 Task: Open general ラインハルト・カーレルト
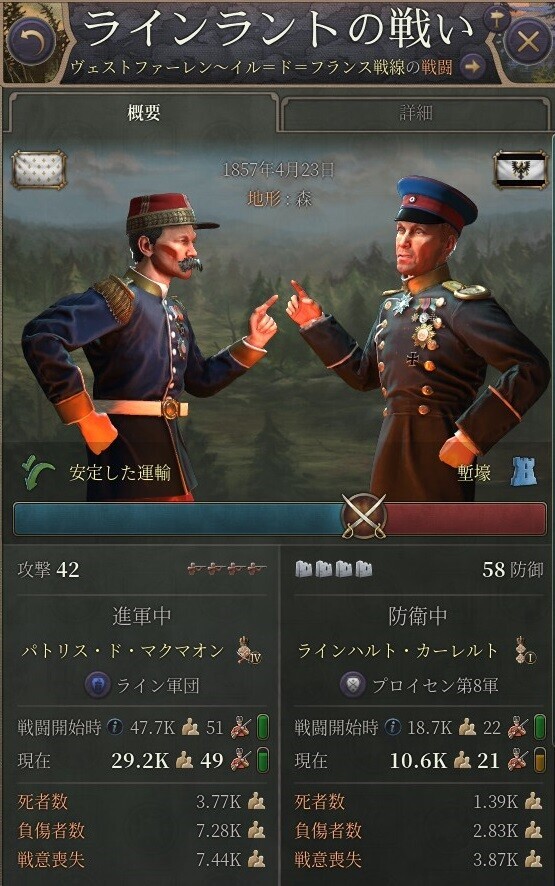(x=398, y=651)
